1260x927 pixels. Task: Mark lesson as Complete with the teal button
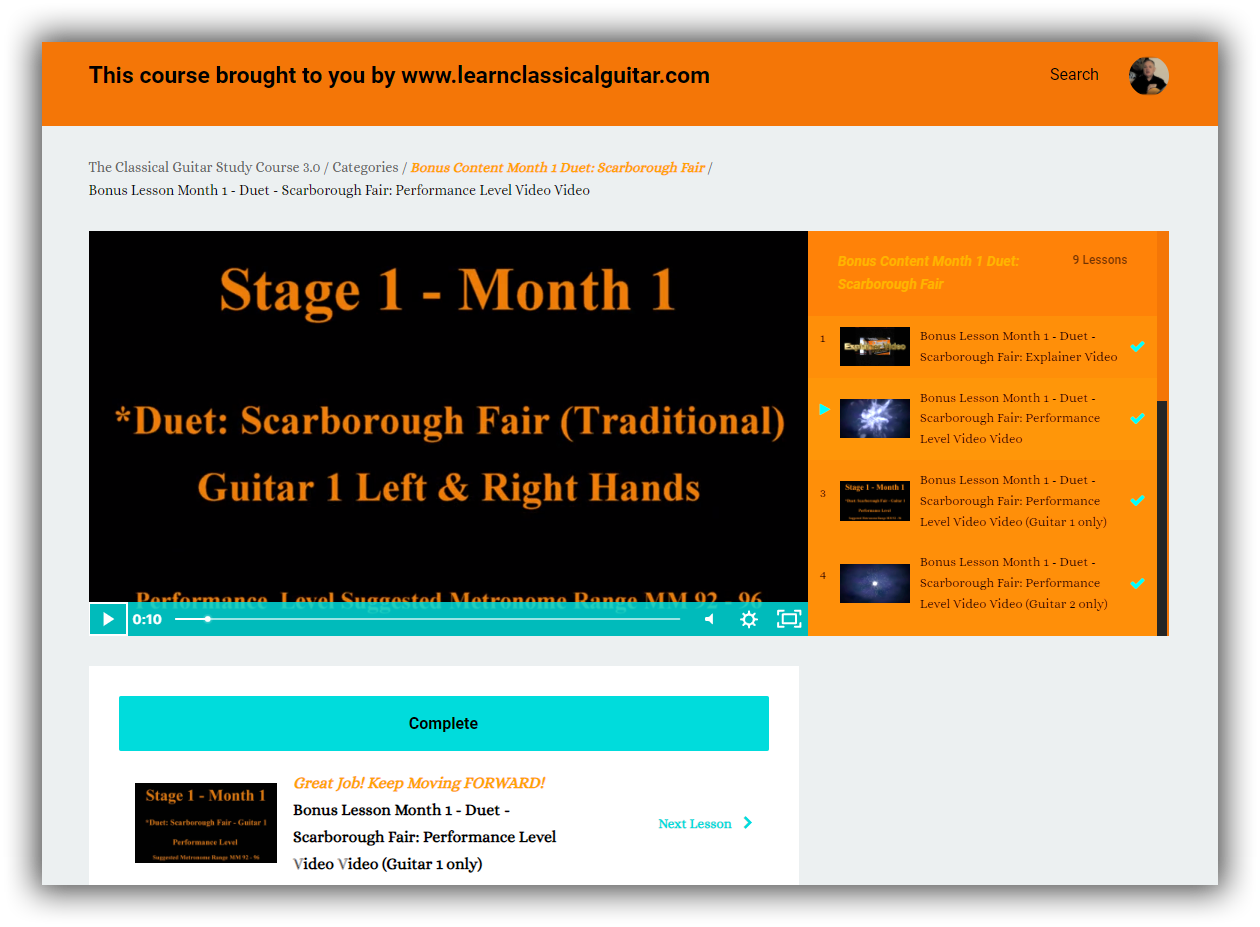tap(443, 723)
